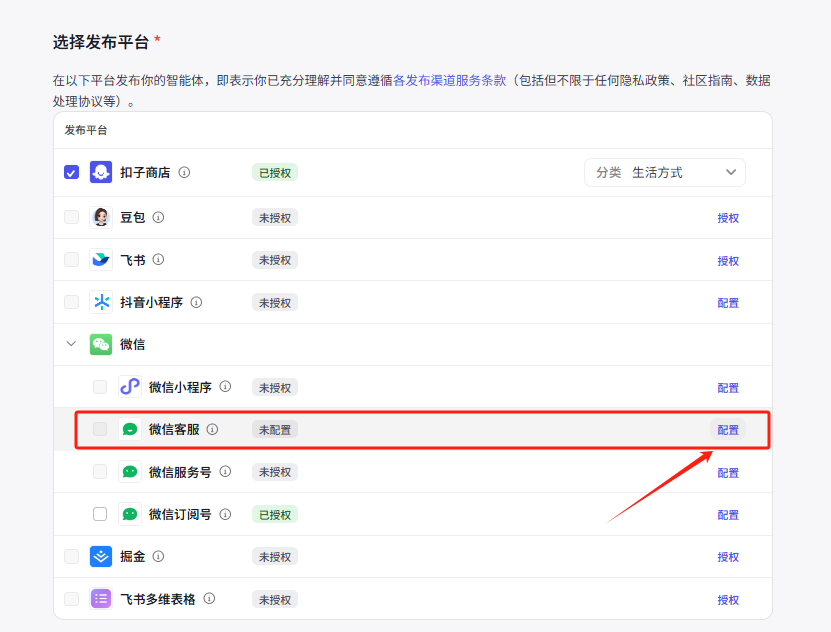831x632 pixels.
Task: Click the 抖音小程序 icon
Action: (x=101, y=302)
